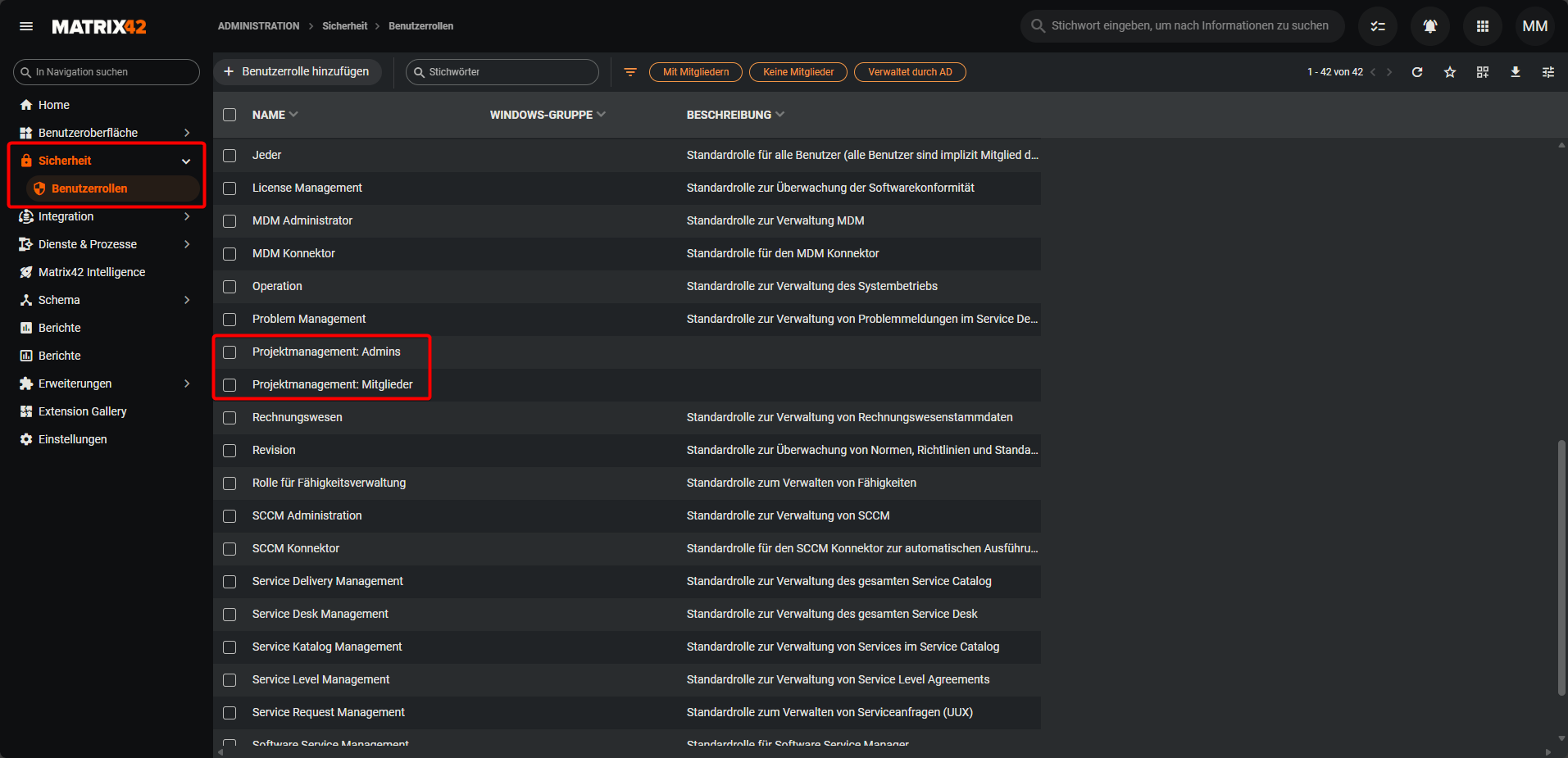Toggle the select-all checkbox in header
1568x758 pixels.
230,115
